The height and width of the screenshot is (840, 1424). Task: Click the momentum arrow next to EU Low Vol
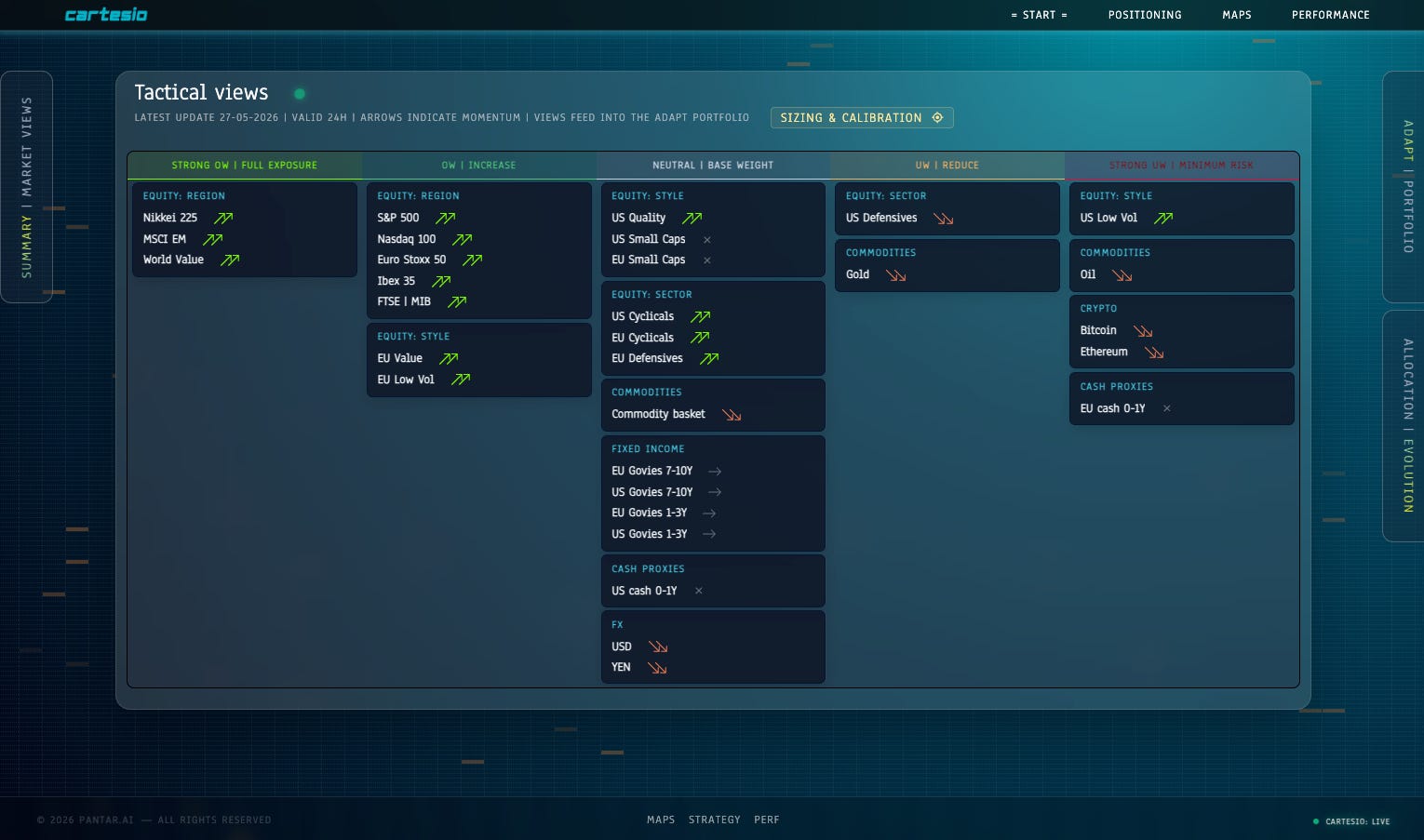coord(461,380)
